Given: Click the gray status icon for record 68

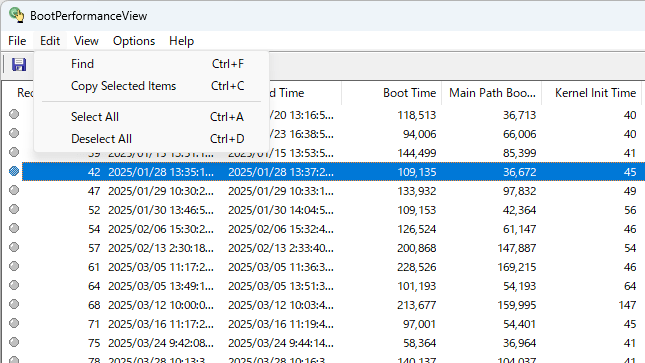Looking at the screenshot, I should [x=14, y=304].
